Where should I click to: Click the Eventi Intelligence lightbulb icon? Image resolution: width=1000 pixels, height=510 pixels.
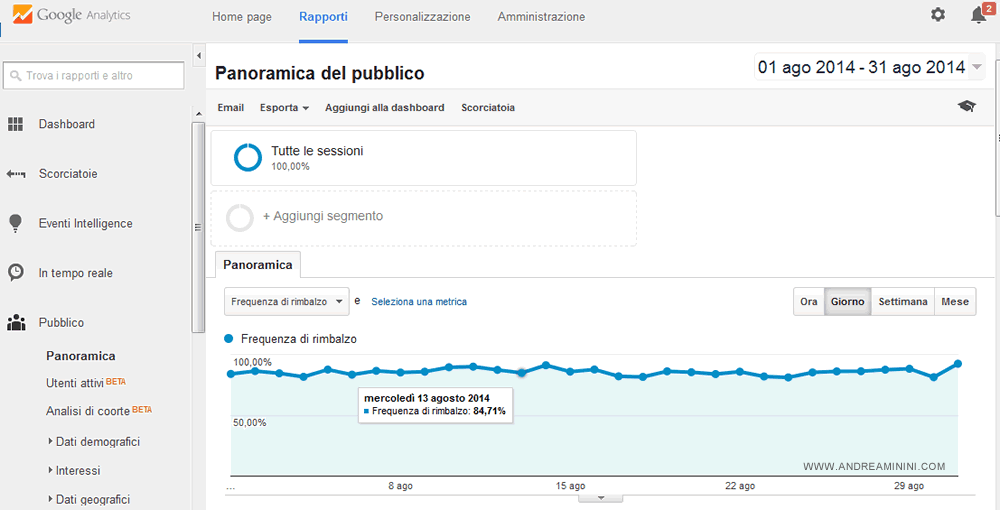coord(16,223)
